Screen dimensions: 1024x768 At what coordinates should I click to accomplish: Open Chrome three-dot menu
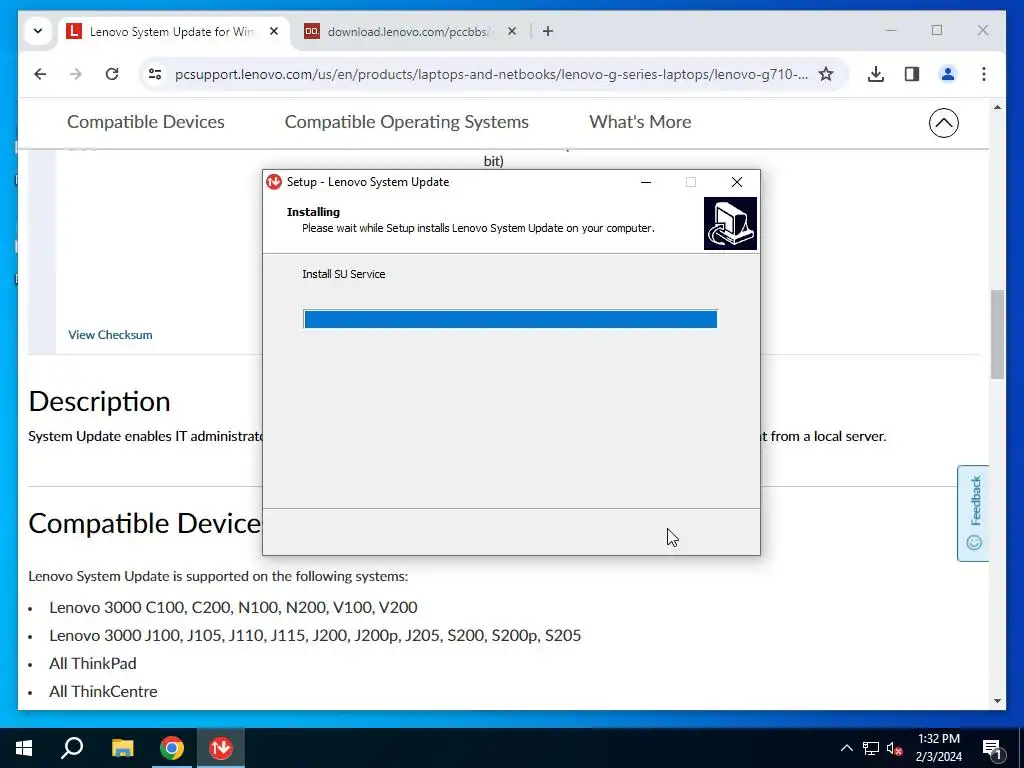click(984, 74)
